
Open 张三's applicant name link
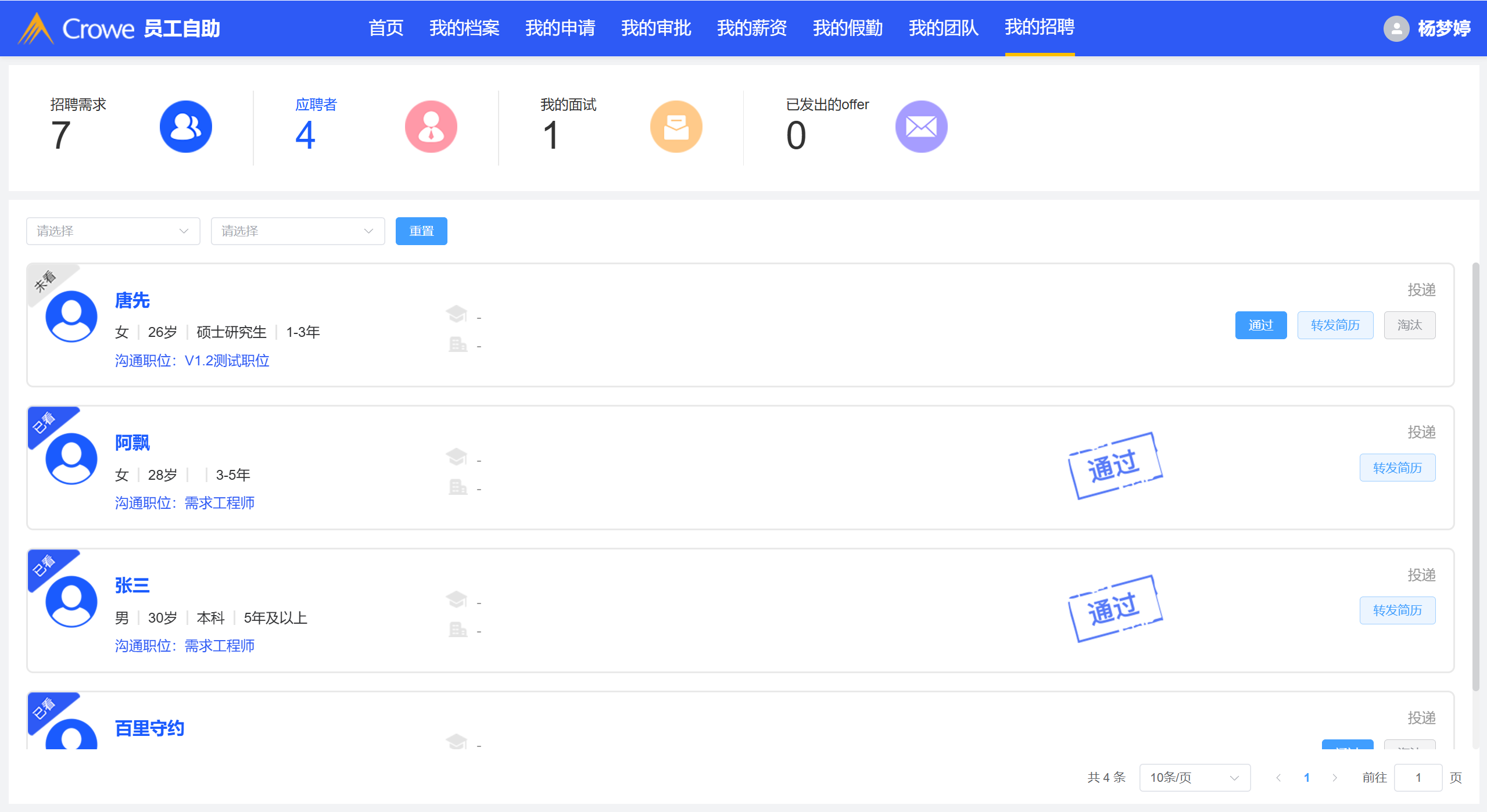click(x=132, y=585)
